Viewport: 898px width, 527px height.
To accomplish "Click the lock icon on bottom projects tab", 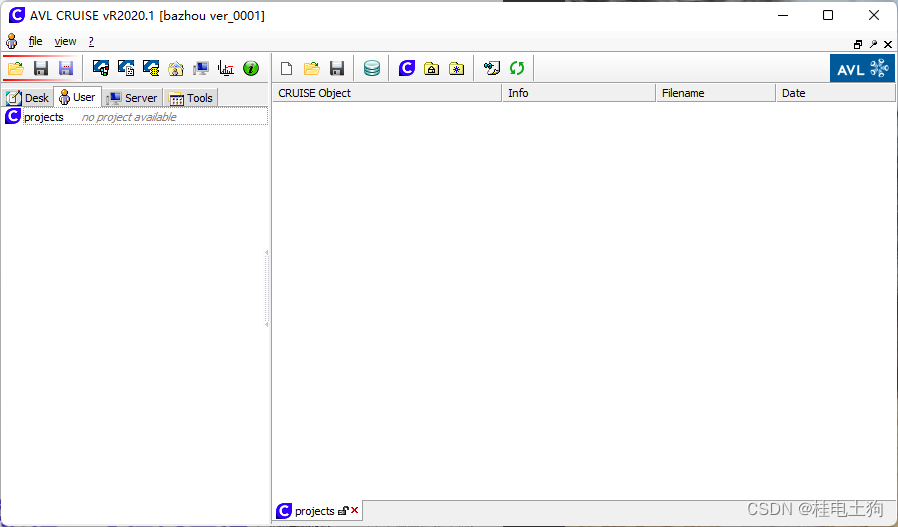I will click(x=343, y=510).
